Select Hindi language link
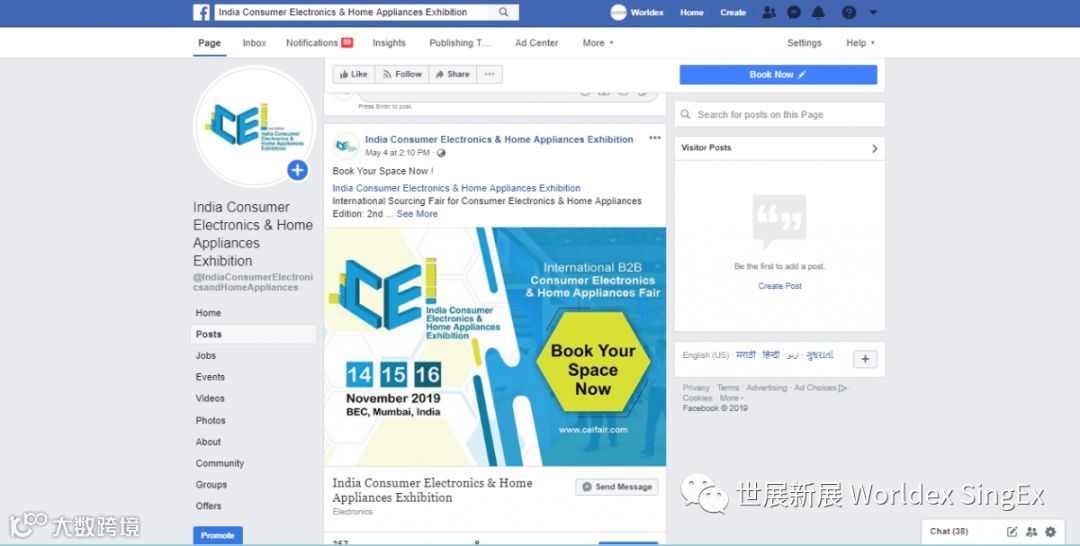Screen dimensions: 1080x546 (771, 355)
